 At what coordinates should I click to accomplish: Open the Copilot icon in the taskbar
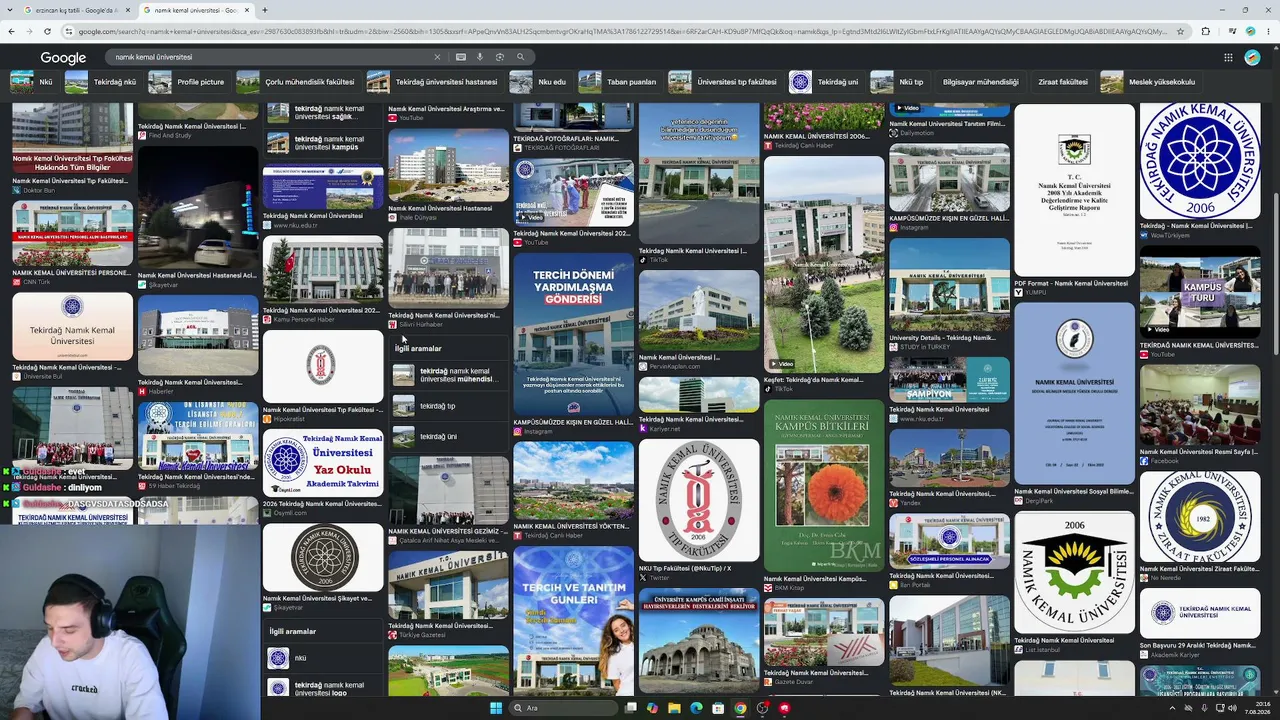652,708
